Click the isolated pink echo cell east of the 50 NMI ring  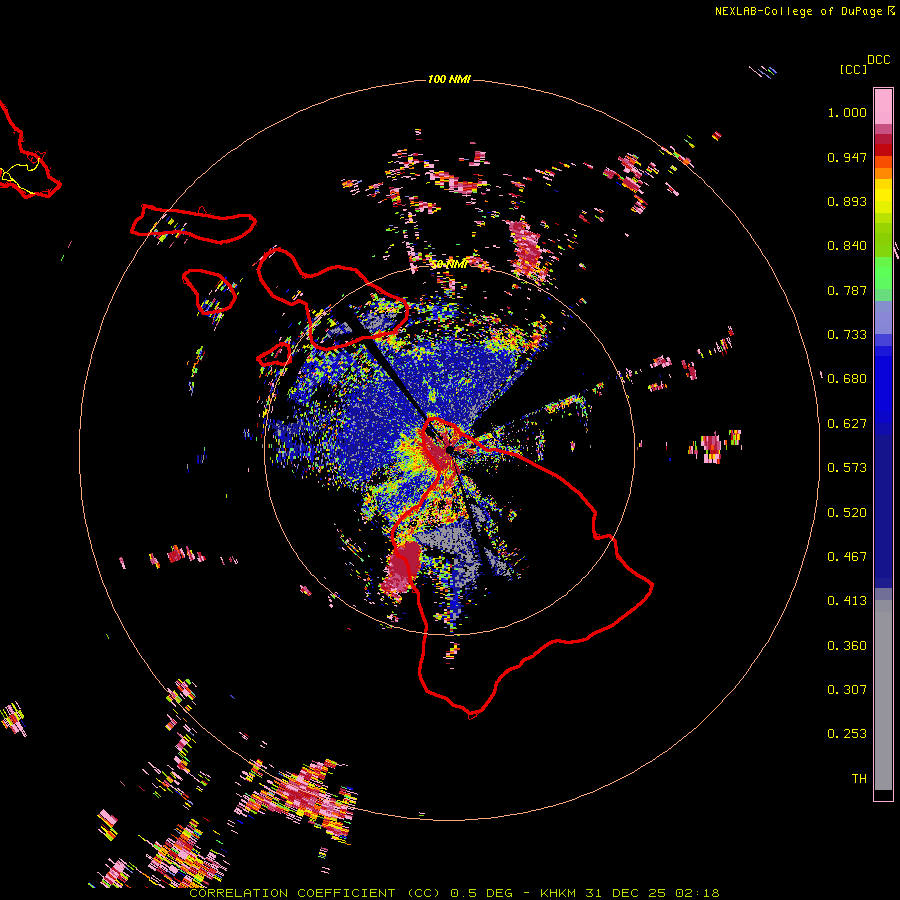tap(711, 448)
